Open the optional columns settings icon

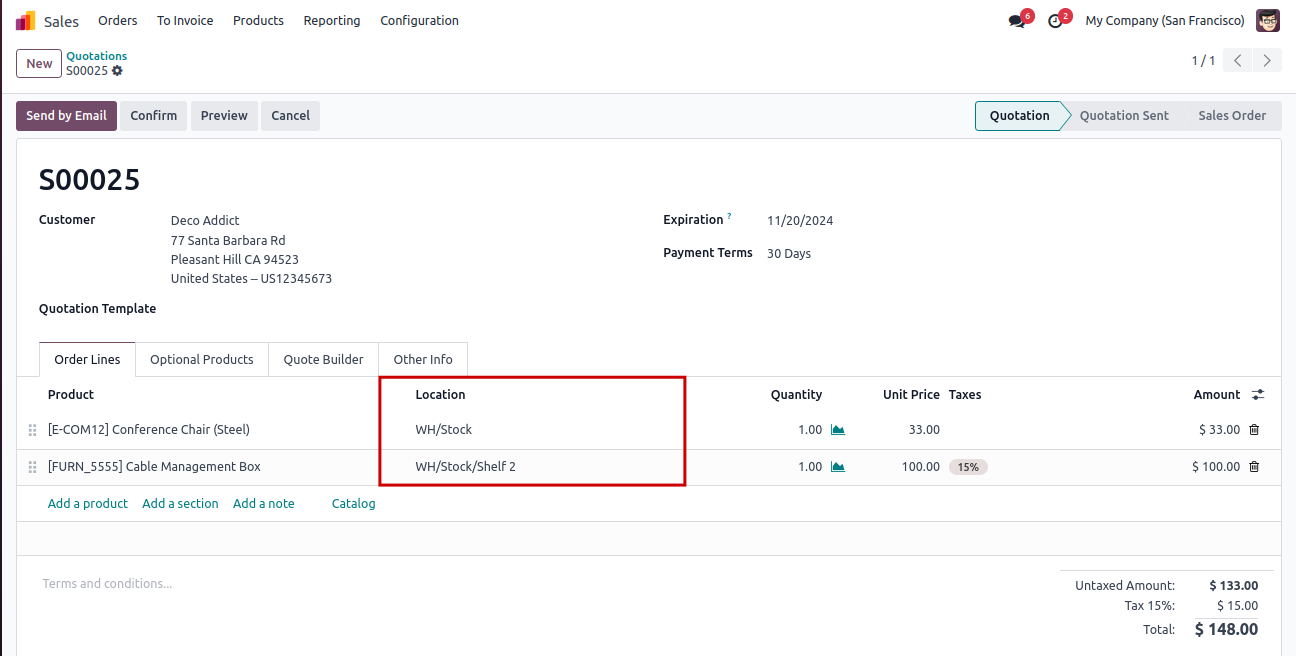tap(1258, 395)
